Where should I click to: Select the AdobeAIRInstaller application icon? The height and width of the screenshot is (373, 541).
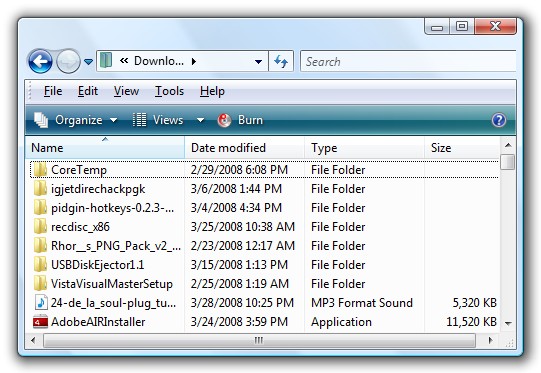pyautogui.click(x=40, y=322)
